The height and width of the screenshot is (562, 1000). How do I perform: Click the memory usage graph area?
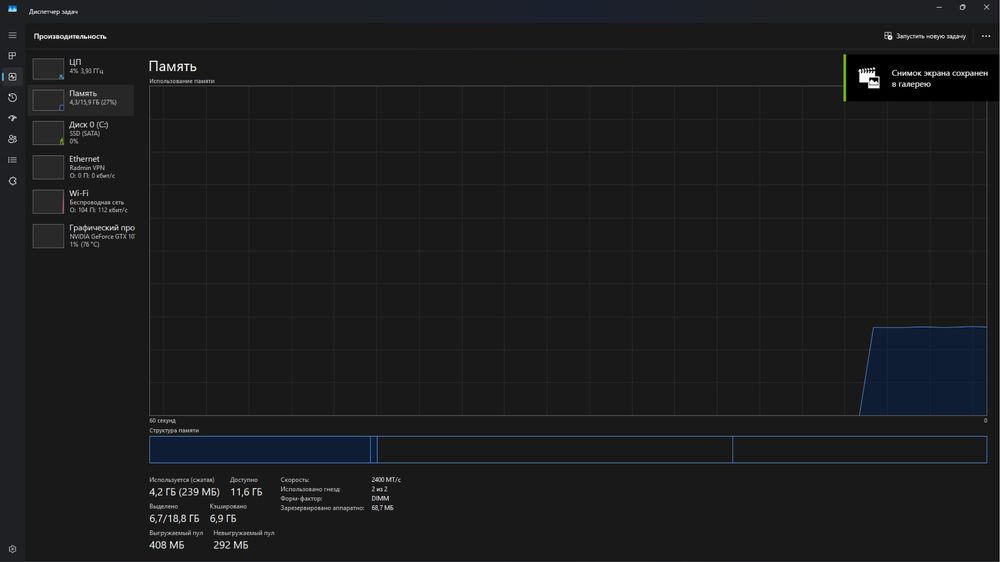[x=568, y=251]
